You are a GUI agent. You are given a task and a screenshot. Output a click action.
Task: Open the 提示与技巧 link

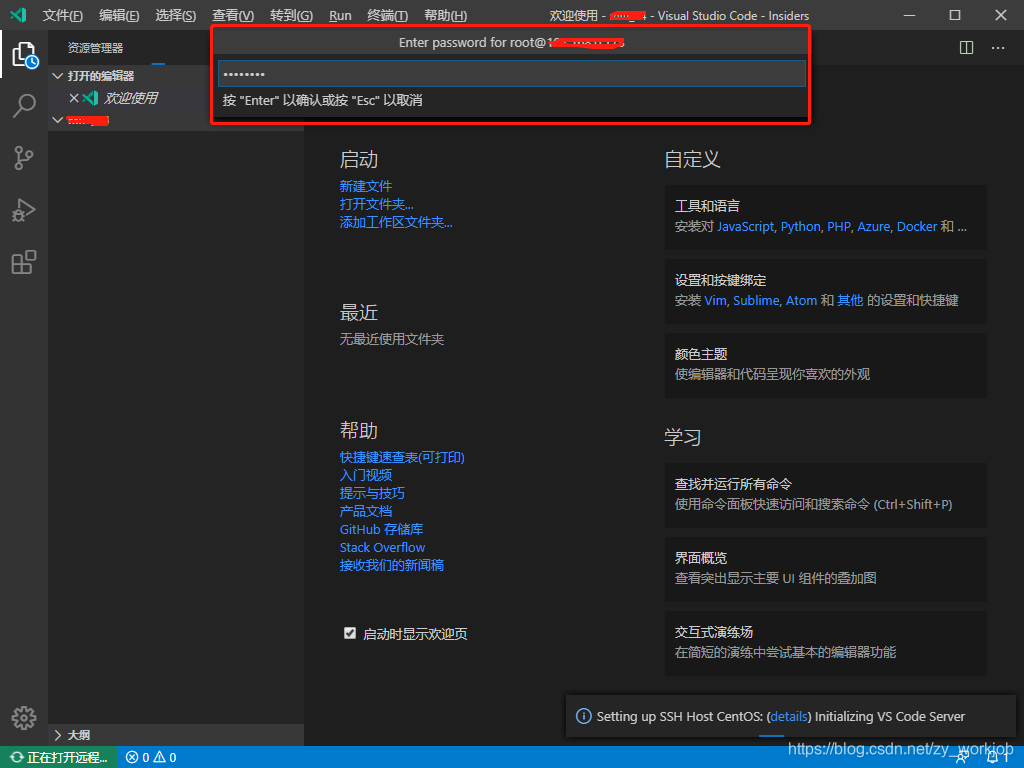[372, 493]
